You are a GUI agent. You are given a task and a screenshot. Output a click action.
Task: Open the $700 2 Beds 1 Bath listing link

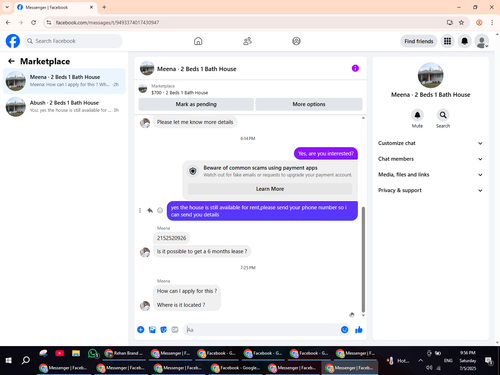pos(179,93)
